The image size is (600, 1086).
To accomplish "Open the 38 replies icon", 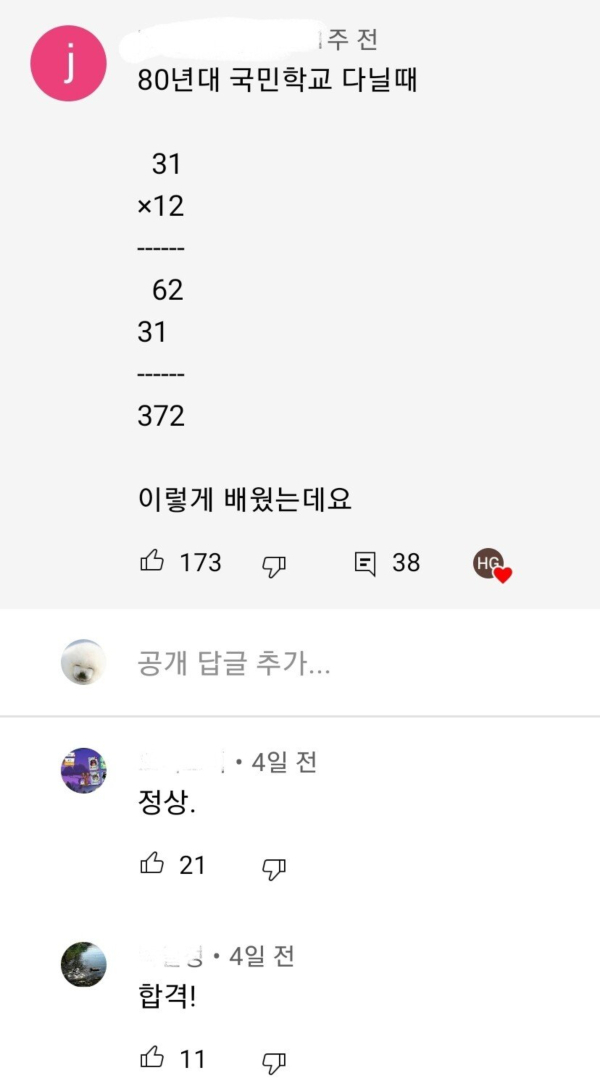I will tap(366, 564).
